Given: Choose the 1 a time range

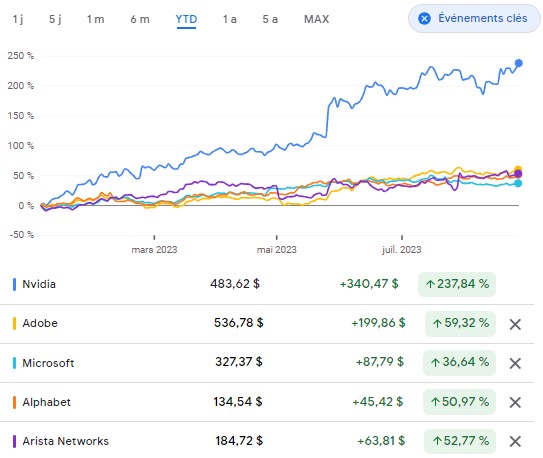Looking at the screenshot, I should pos(230,19).
